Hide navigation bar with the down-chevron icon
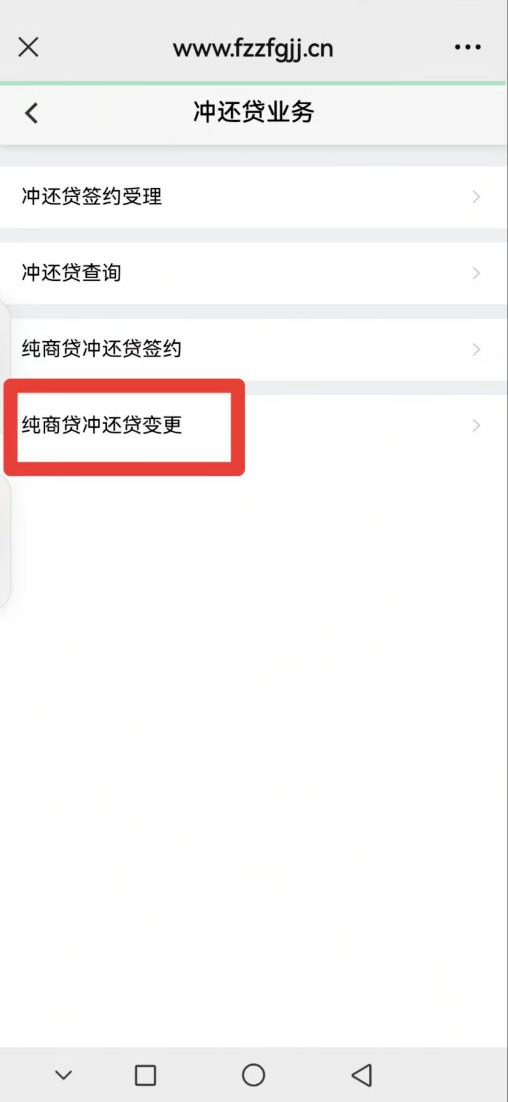 tap(64, 1075)
